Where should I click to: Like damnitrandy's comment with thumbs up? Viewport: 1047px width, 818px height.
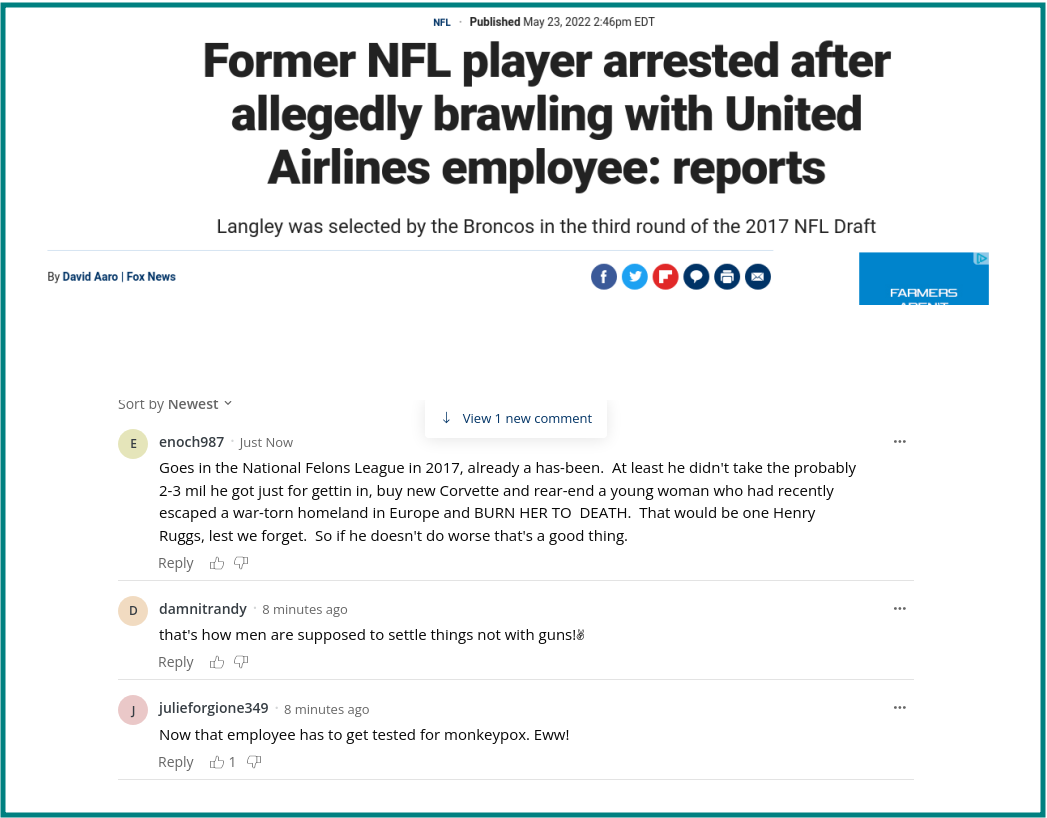216,662
